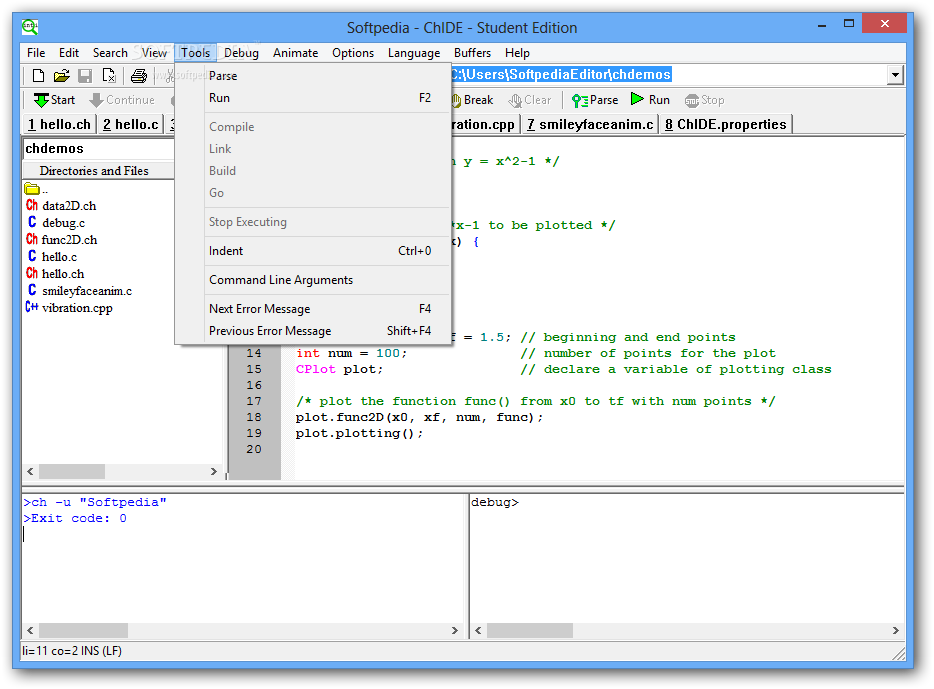The image size is (934, 689).
Task: Click file pane horizontal scrollbar thumb
Action: 72,472
